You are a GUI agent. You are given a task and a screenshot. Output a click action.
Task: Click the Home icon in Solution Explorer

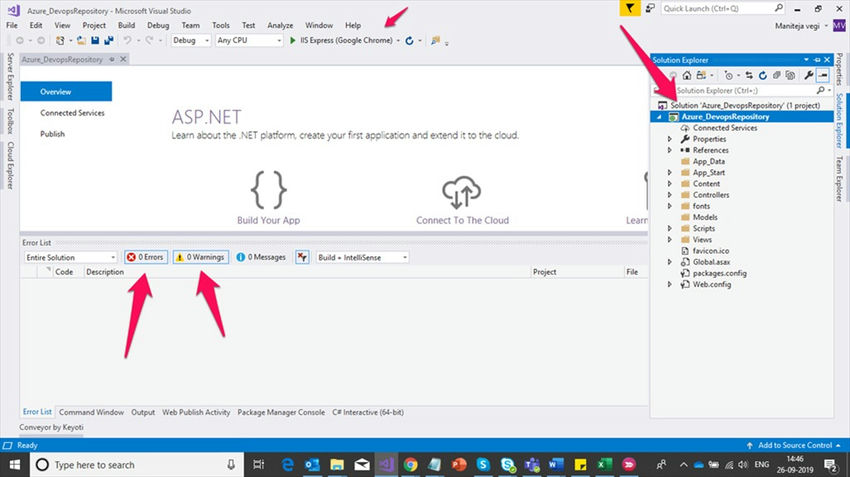(687, 75)
